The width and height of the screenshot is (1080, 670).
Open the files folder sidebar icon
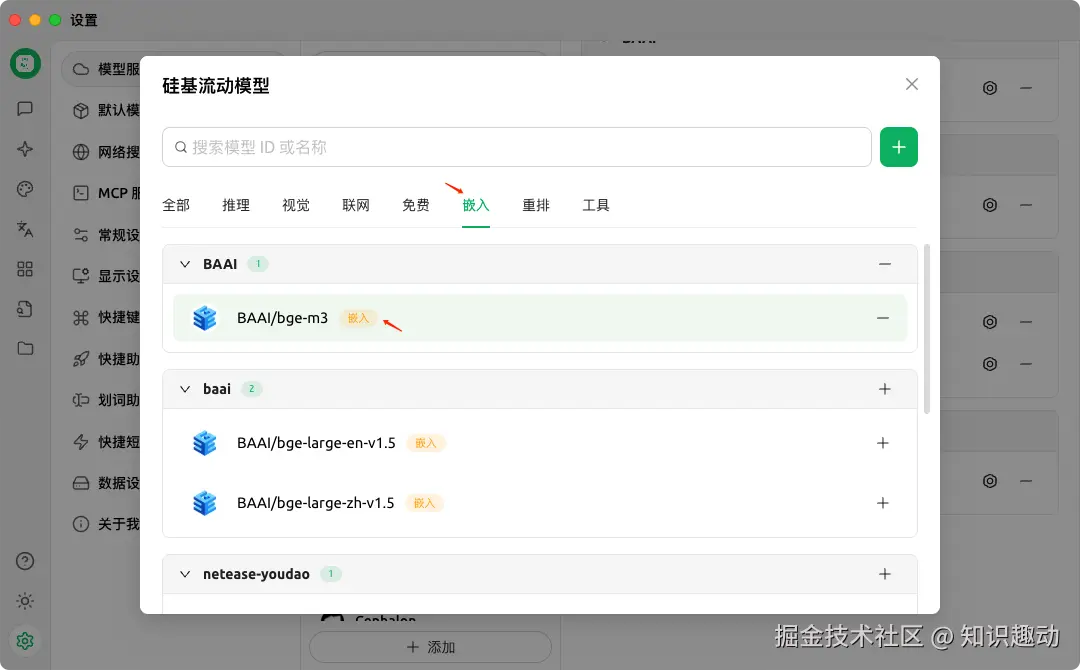coord(25,348)
